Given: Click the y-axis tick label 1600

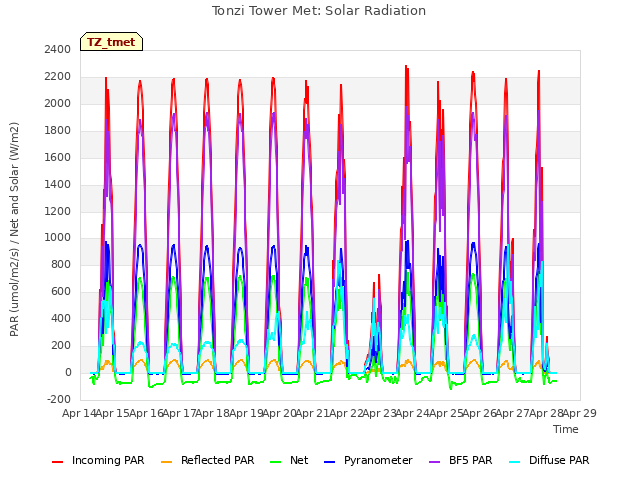Looking at the screenshot, I should click(x=58, y=157).
